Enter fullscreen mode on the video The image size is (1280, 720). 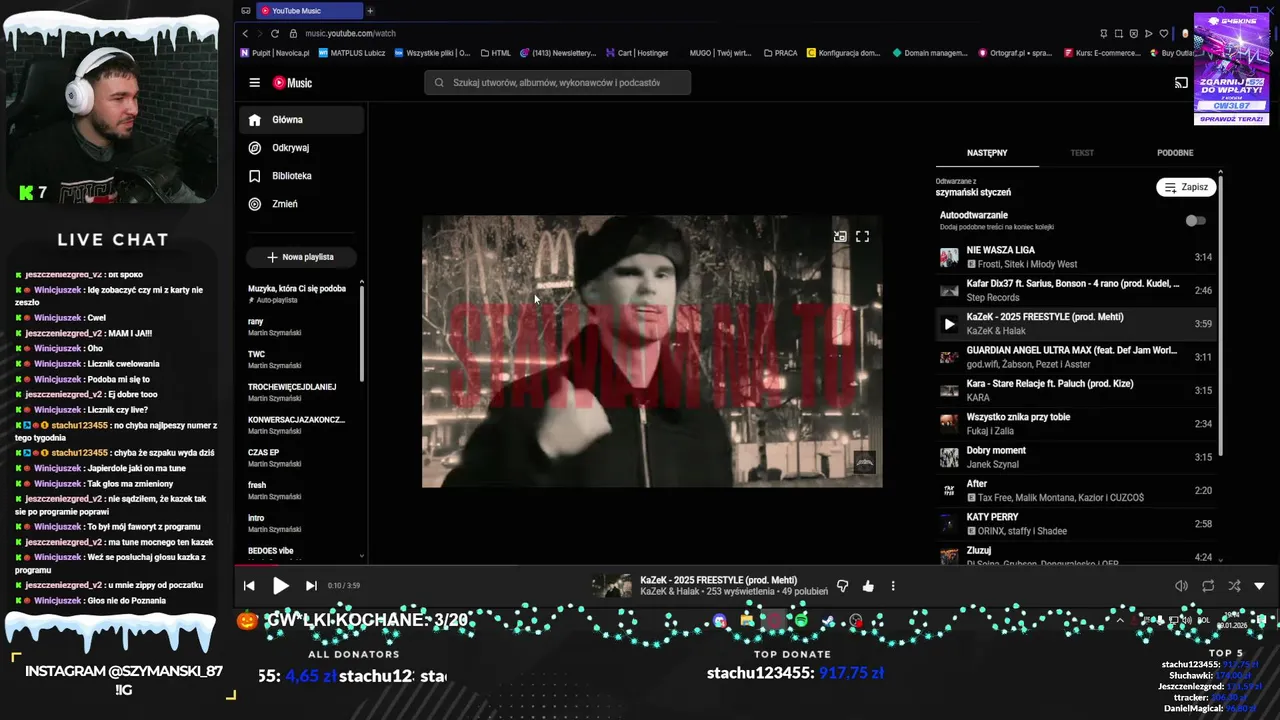[x=862, y=237]
